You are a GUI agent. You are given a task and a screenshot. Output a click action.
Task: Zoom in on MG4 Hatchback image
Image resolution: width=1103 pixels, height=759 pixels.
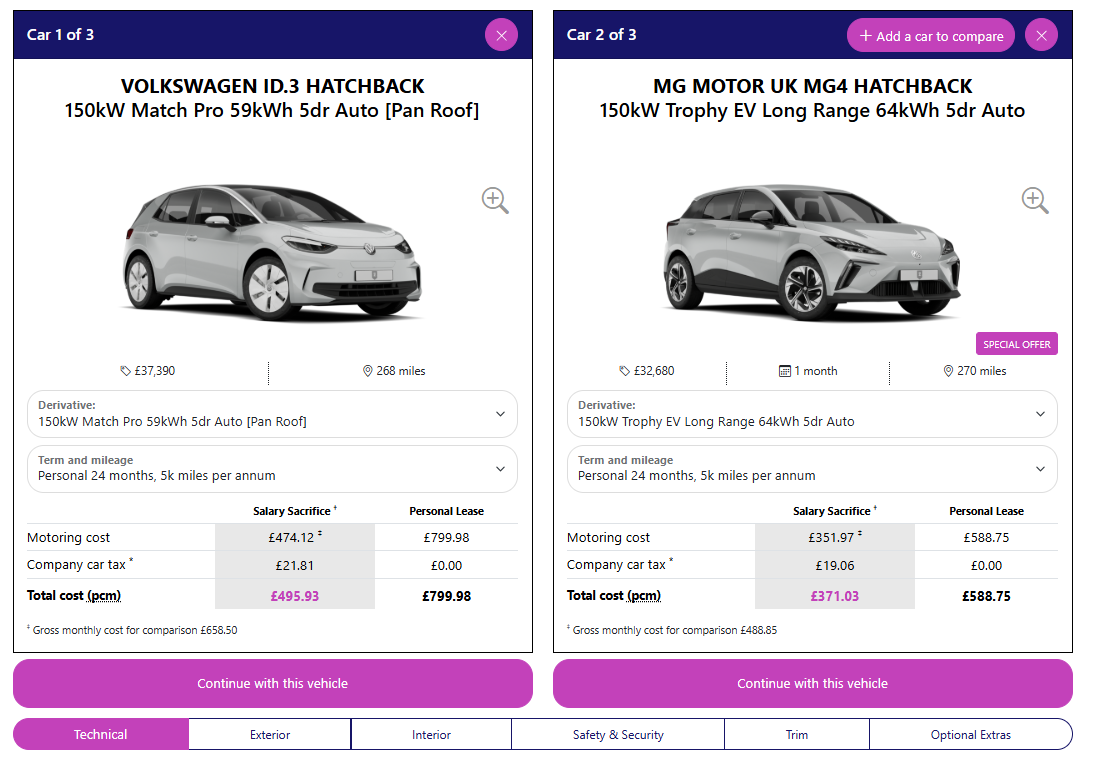[1035, 200]
